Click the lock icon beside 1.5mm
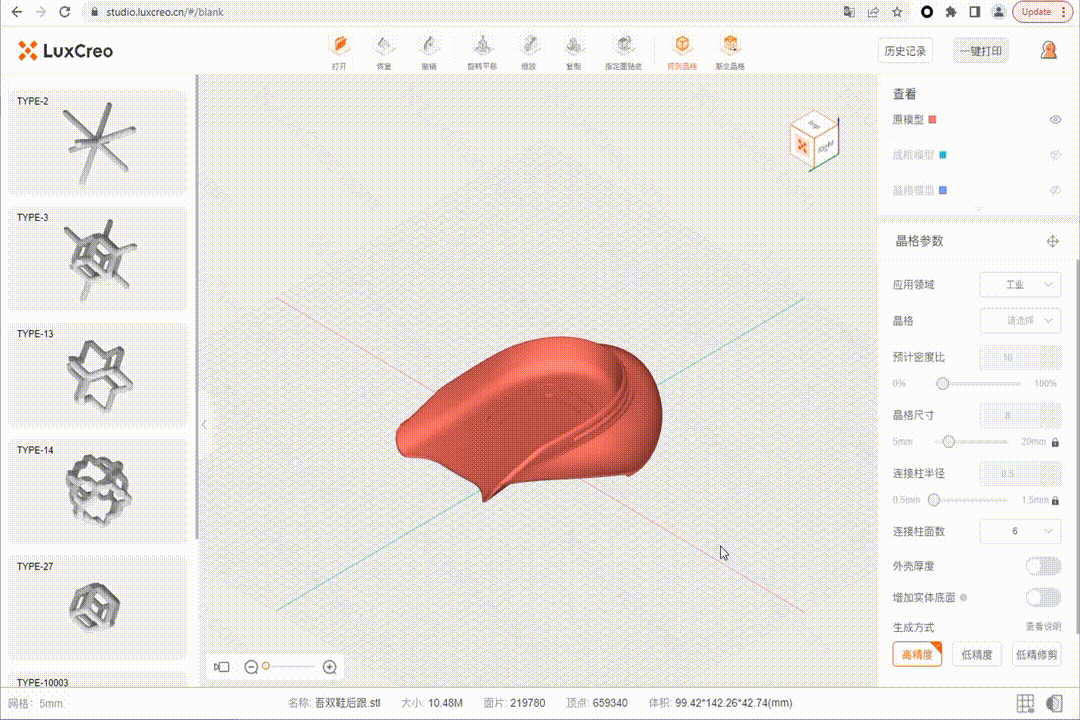Image resolution: width=1080 pixels, height=720 pixels. point(1055,500)
